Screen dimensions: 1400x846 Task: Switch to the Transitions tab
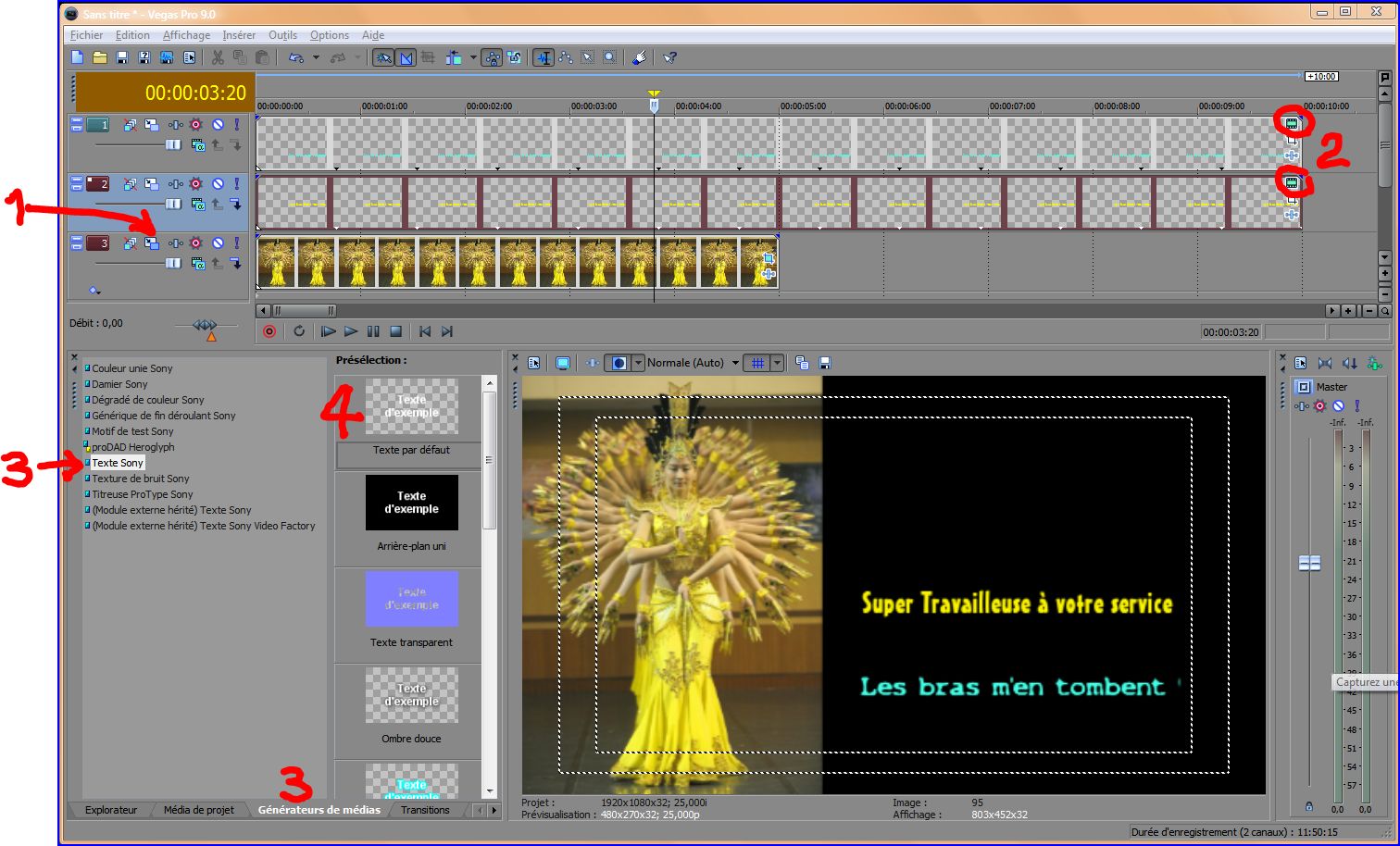425,810
